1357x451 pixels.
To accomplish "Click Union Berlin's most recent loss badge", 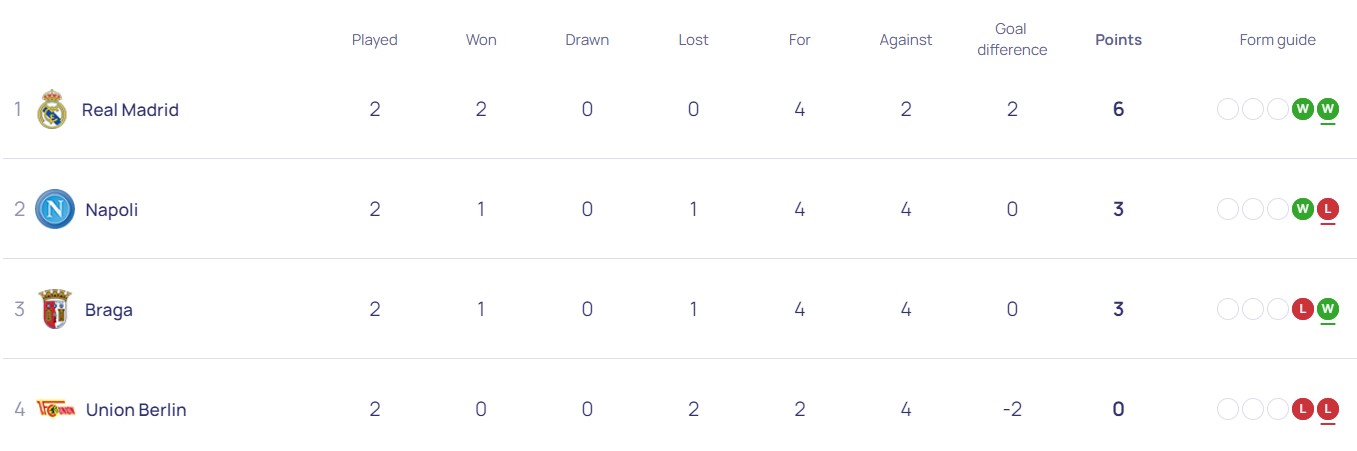I will click(x=1328, y=409).
